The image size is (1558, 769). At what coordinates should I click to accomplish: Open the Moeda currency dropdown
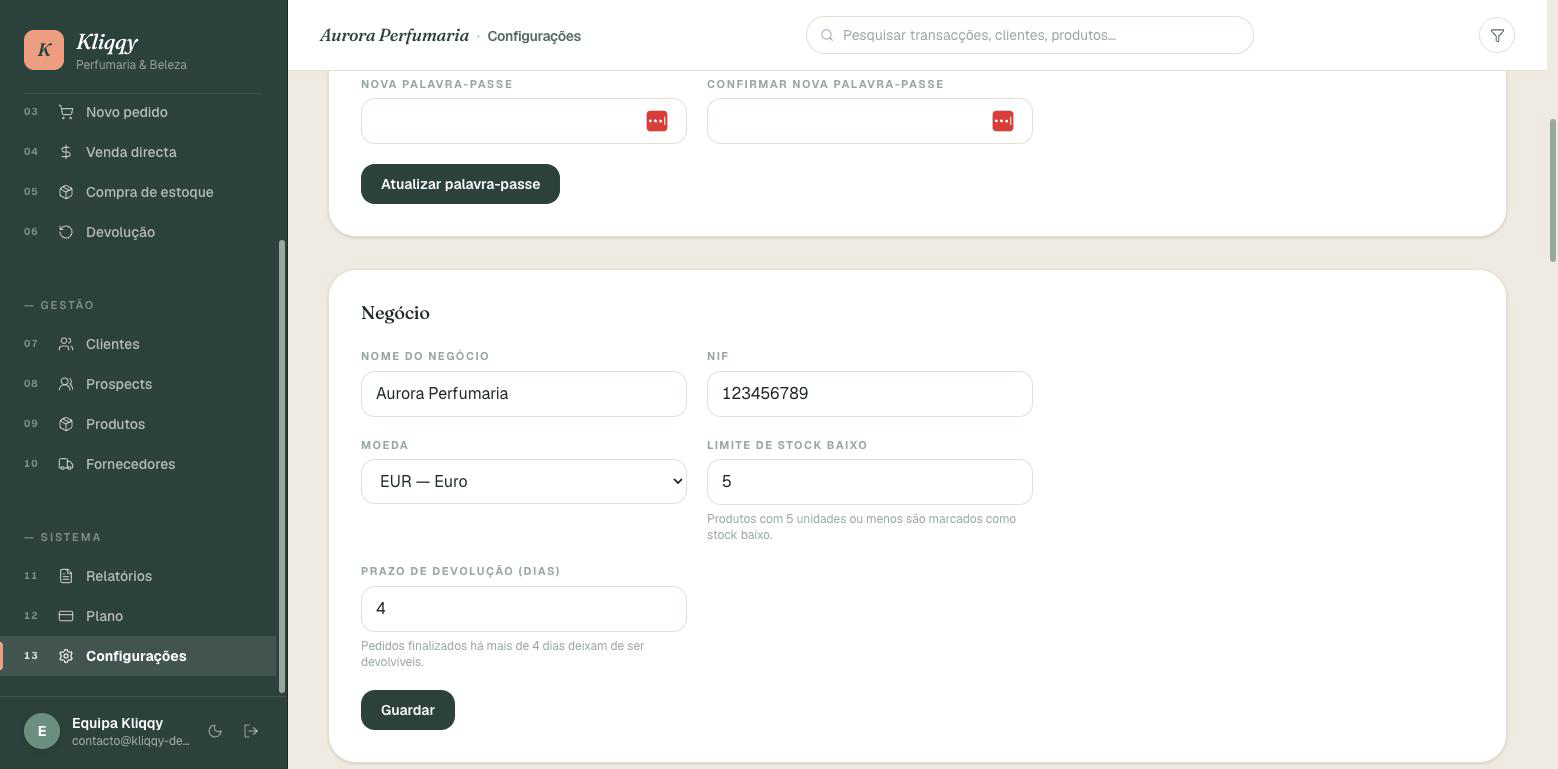tap(524, 481)
